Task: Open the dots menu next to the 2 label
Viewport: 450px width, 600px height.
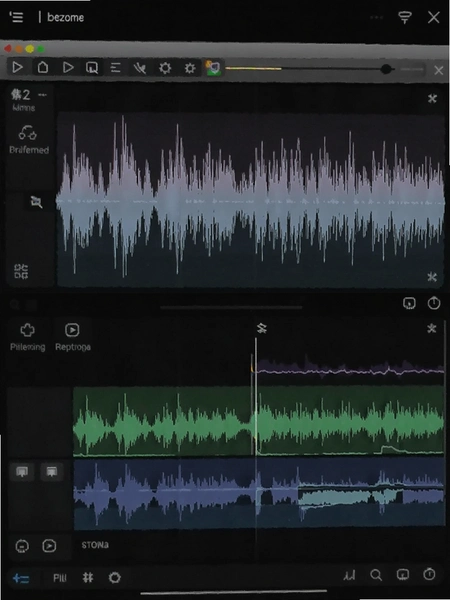Action: click(42, 95)
